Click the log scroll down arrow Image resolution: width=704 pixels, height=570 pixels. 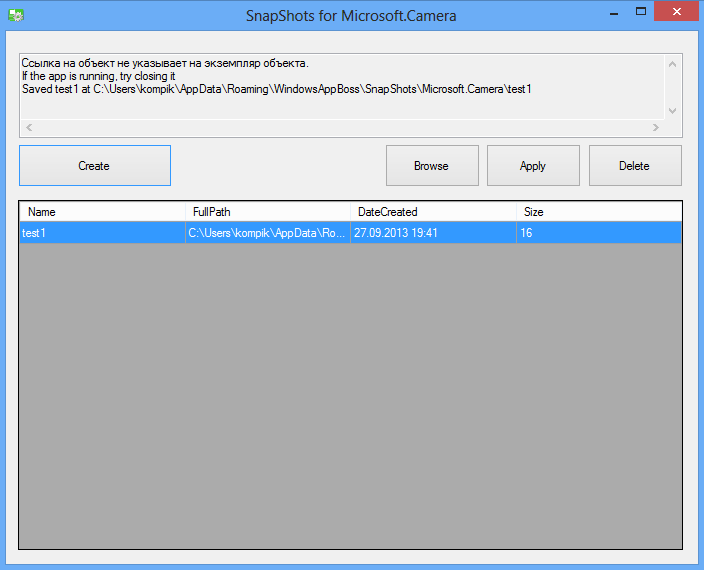pos(673,110)
